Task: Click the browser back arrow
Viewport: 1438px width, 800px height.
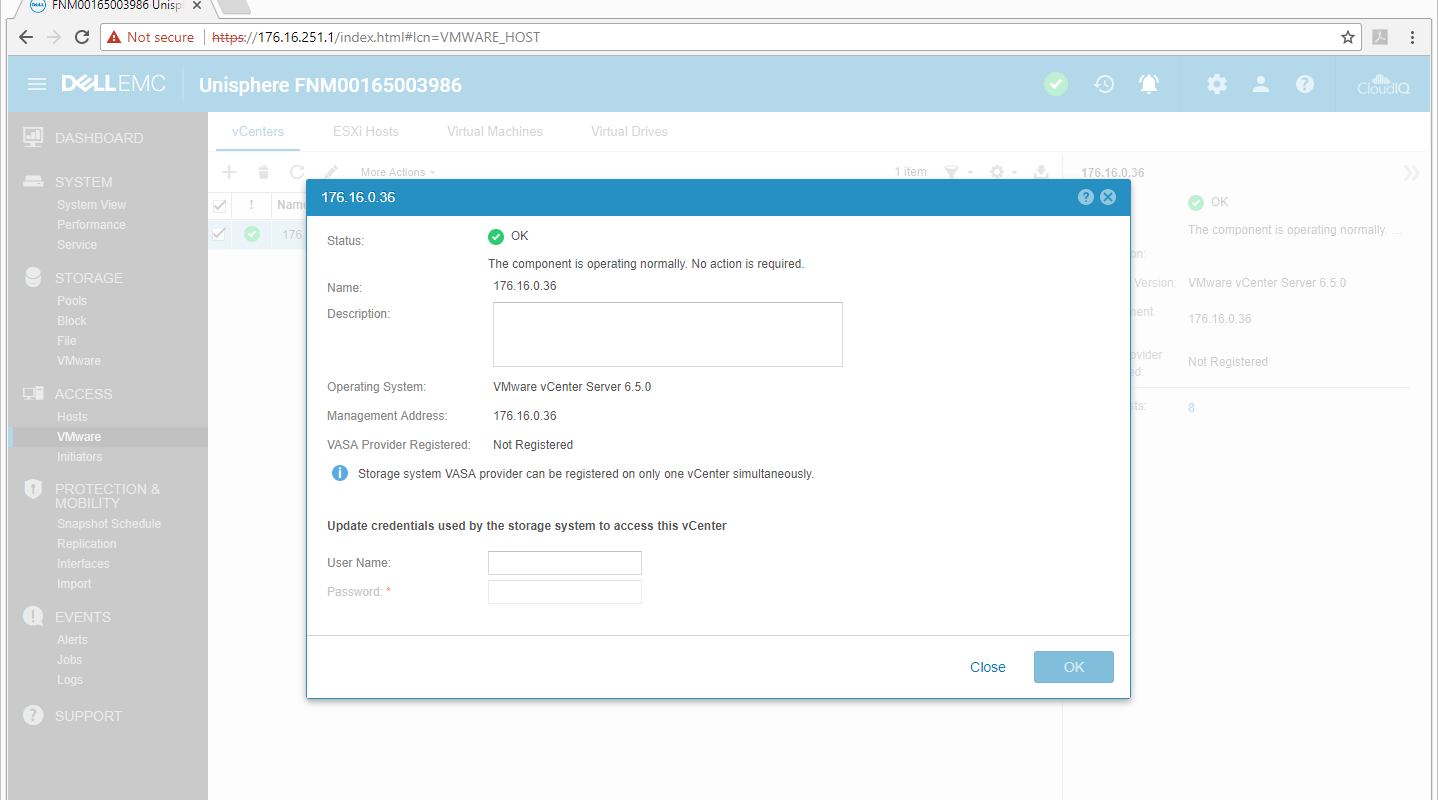Action: [26, 37]
